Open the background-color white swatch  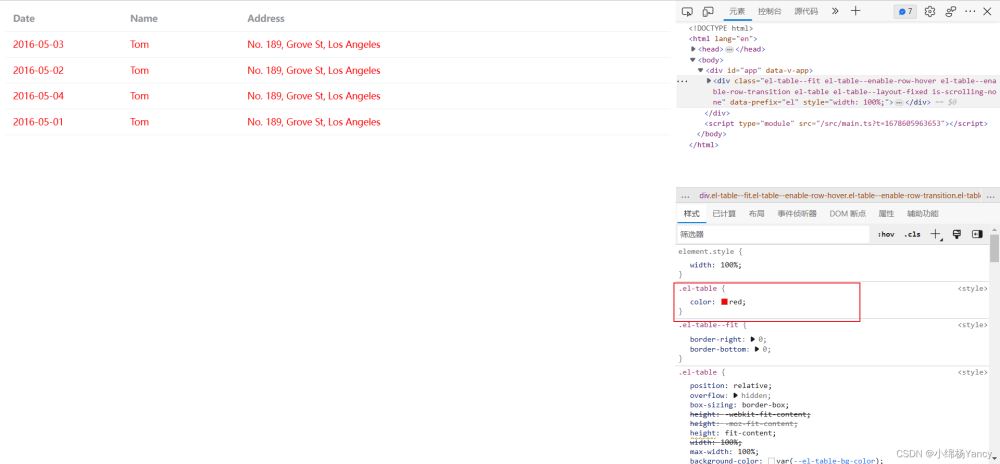coord(771,461)
